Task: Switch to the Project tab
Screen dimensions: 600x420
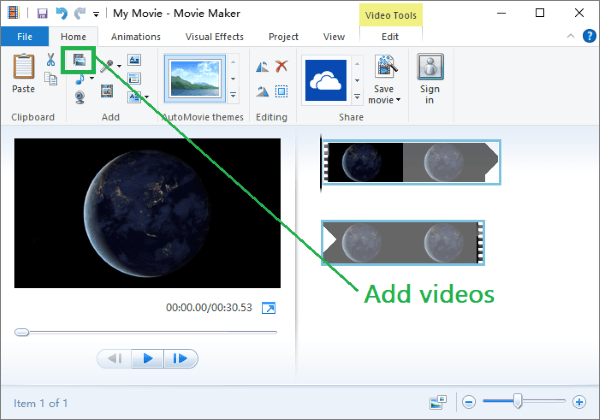Action: pyautogui.click(x=283, y=37)
